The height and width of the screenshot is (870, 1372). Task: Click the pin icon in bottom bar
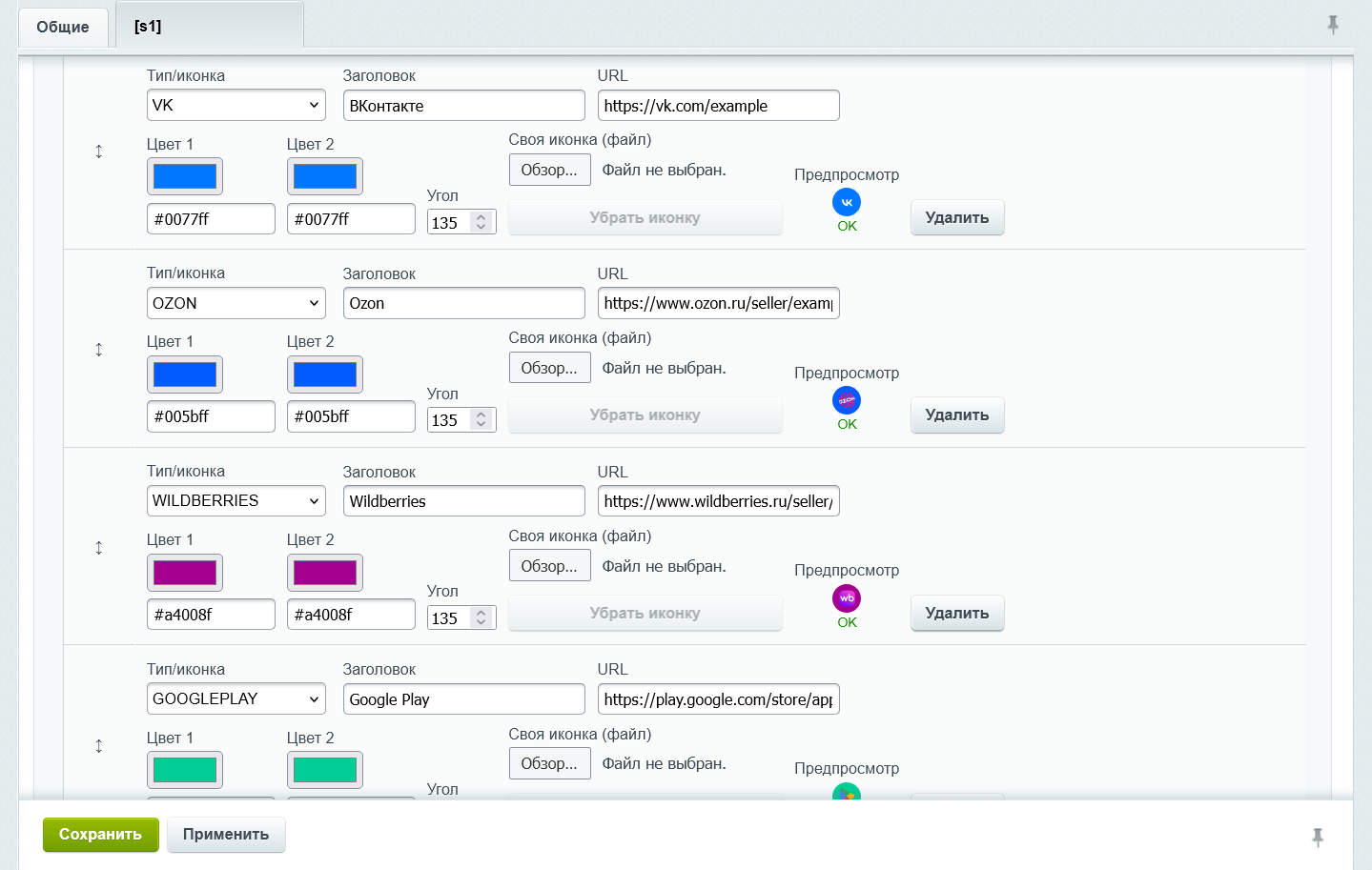click(x=1318, y=837)
